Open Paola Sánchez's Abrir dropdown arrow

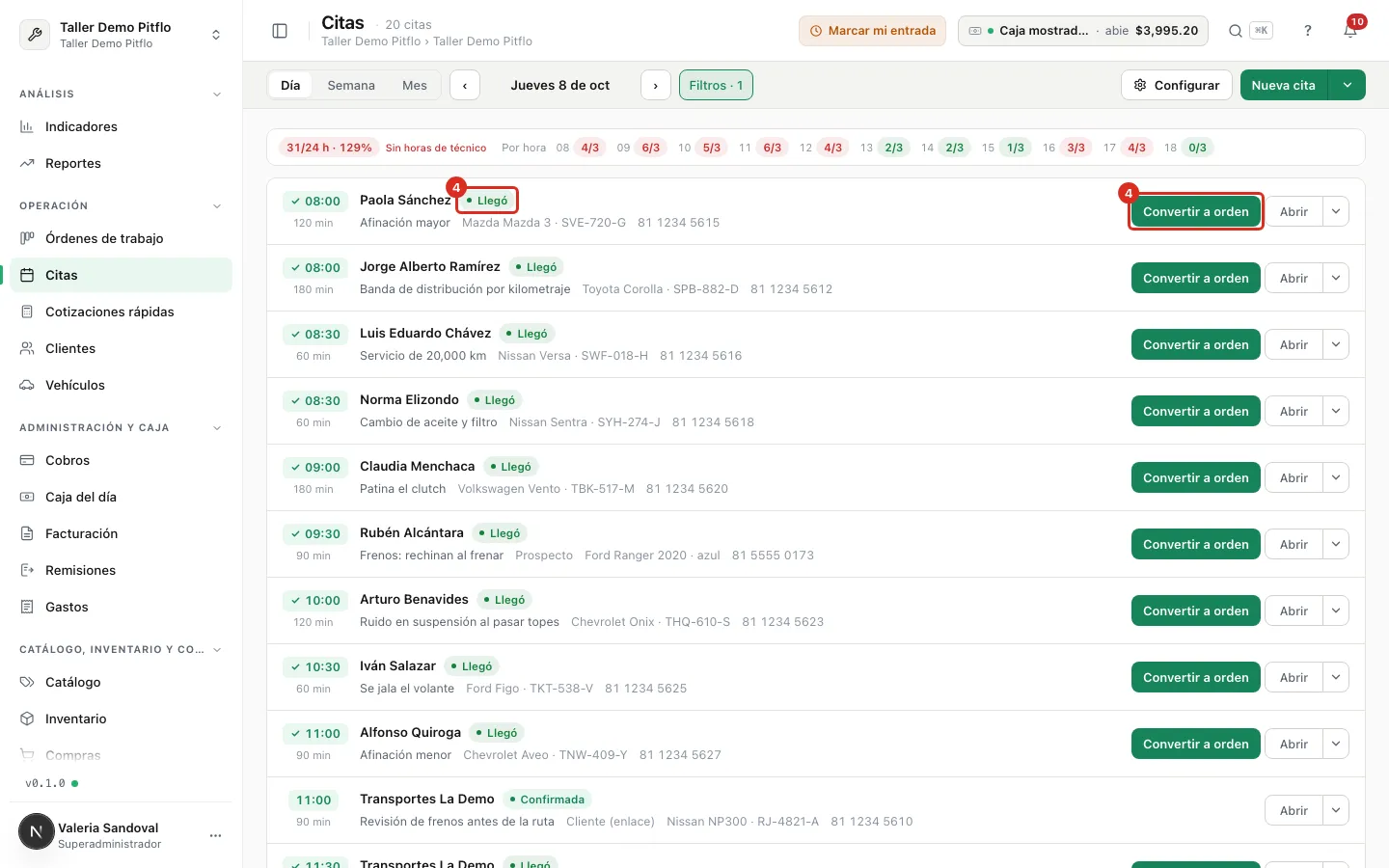click(x=1336, y=211)
